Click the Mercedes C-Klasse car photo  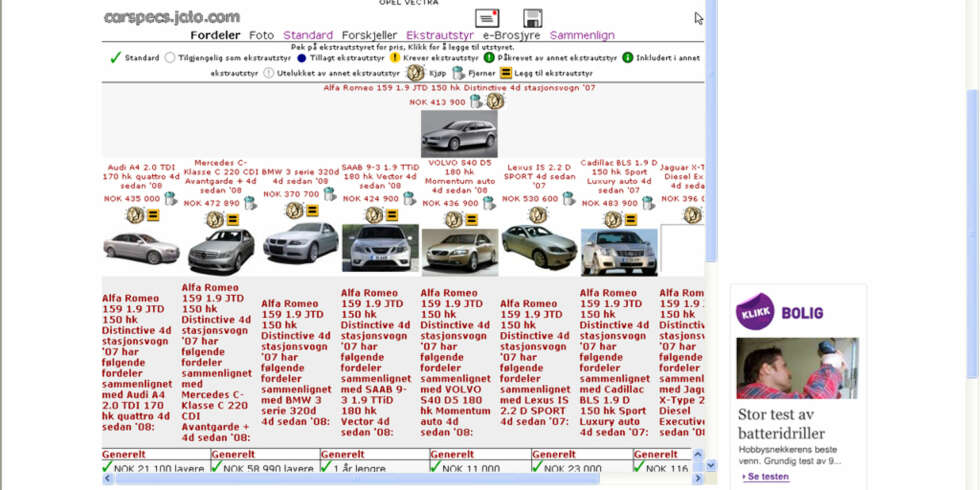pos(221,251)
